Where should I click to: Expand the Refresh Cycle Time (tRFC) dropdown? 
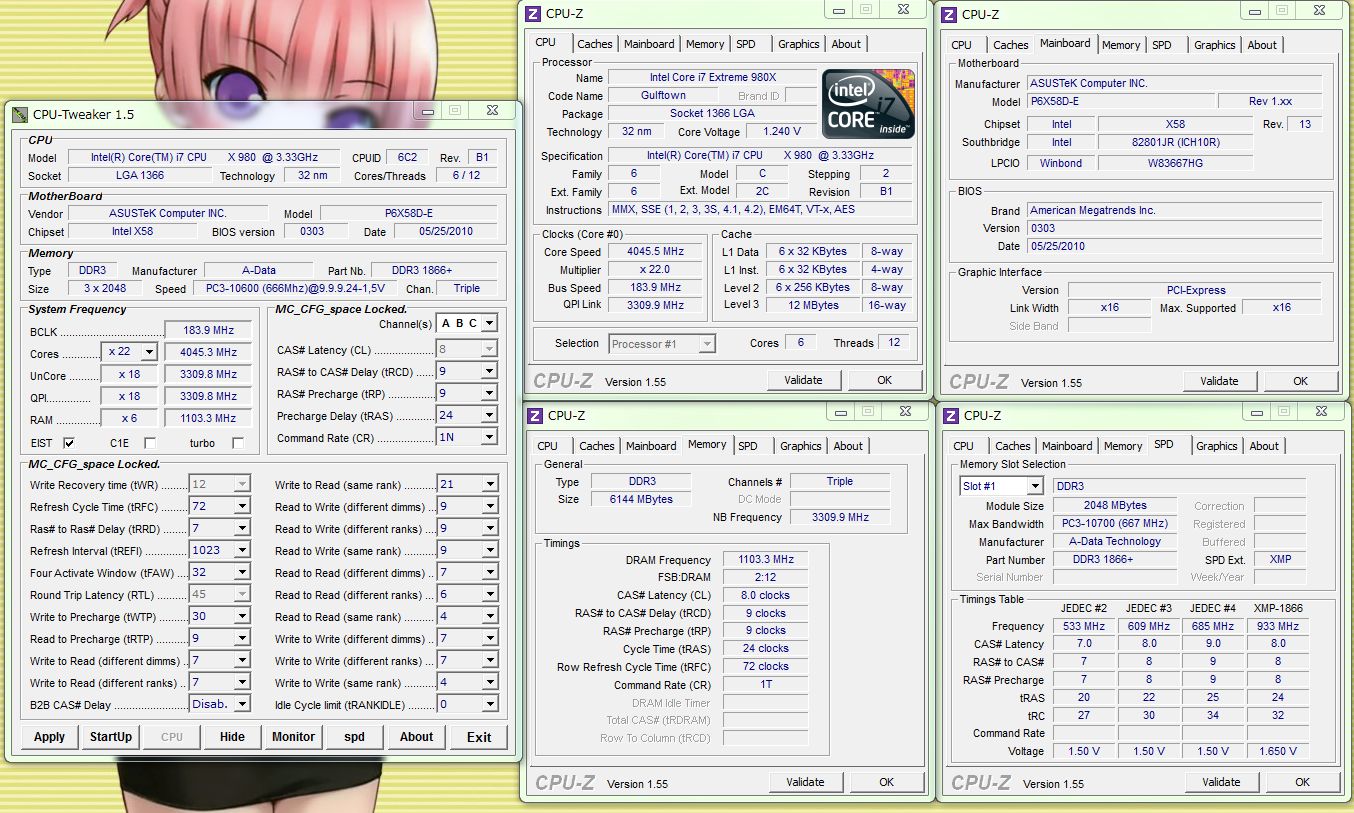[242, 506]
